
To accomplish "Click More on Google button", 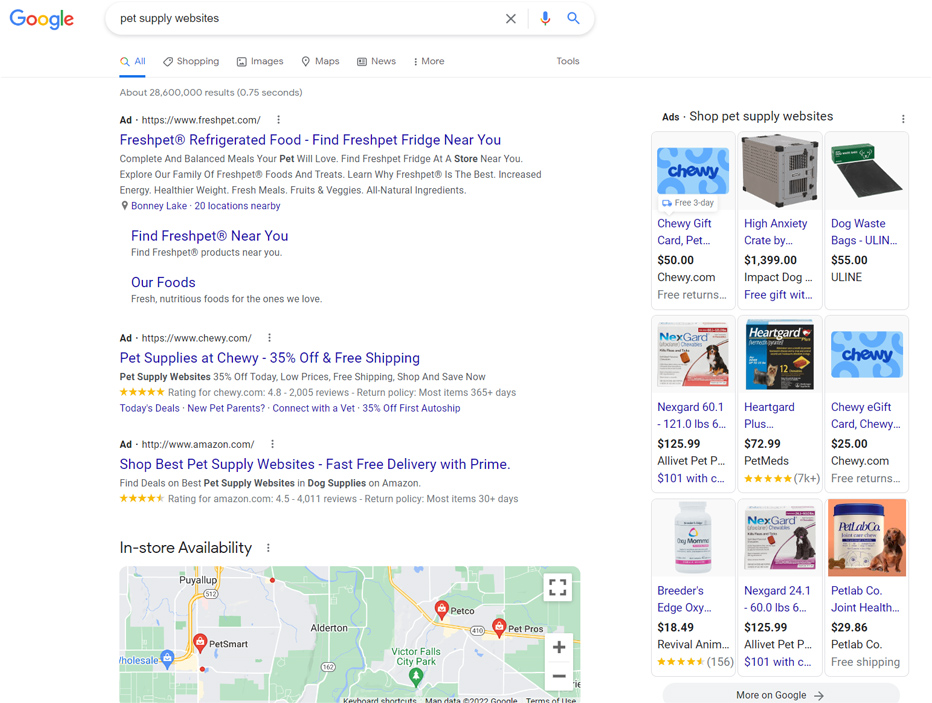I will pyautogui.click(x=780, y=695).
